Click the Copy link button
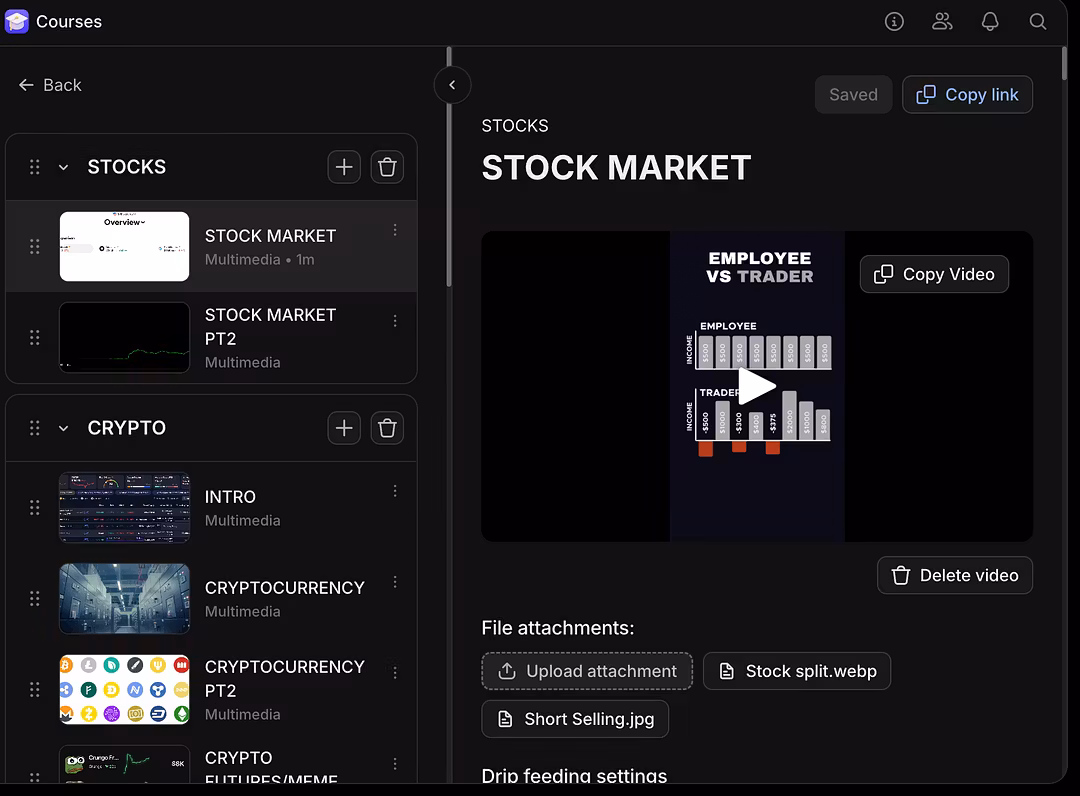The image size is (1080, 796). (x=967, y=95)
